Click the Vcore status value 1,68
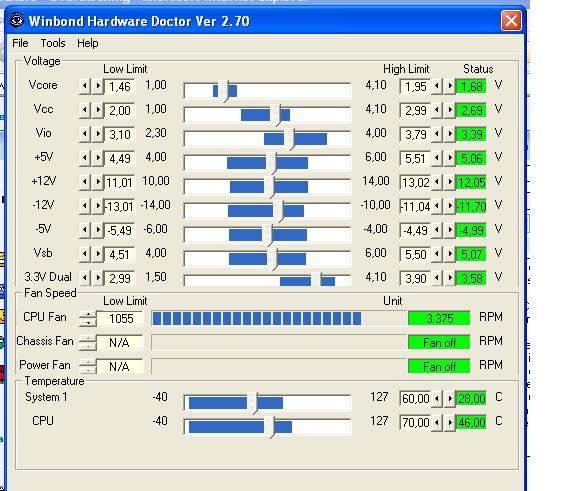 pos(471,87)
